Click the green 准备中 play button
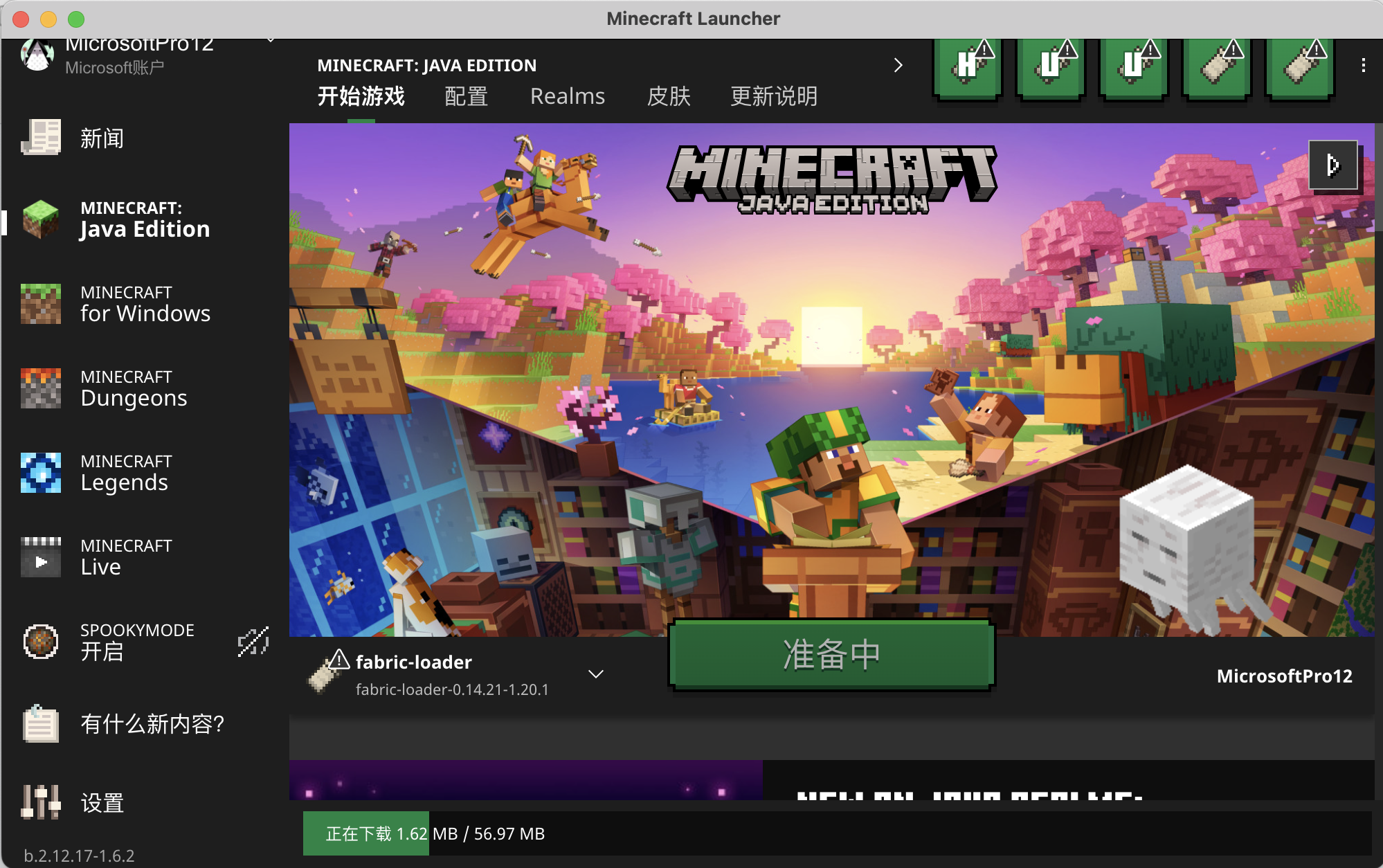The height and width of the screenshot is (868, 1383). (831, 655)
